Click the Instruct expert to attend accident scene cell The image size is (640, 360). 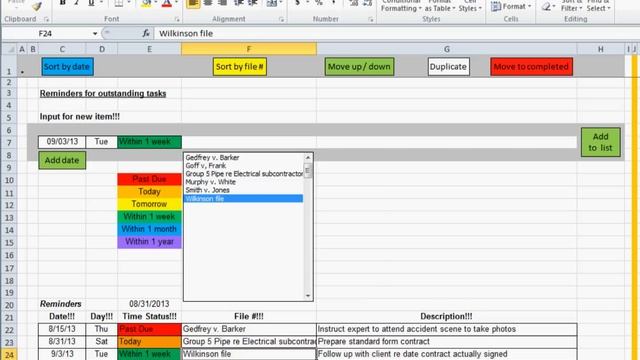point(447,329)
